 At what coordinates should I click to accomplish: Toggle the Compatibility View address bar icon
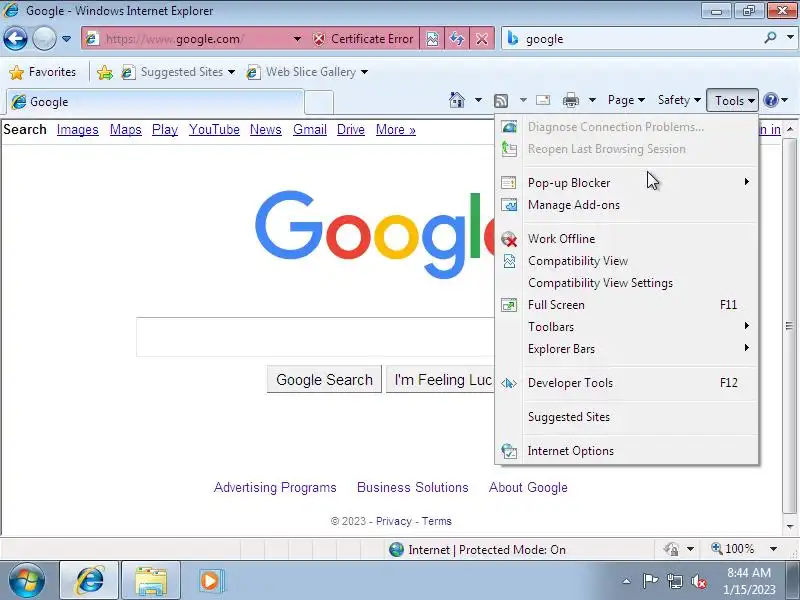(432, 39)
